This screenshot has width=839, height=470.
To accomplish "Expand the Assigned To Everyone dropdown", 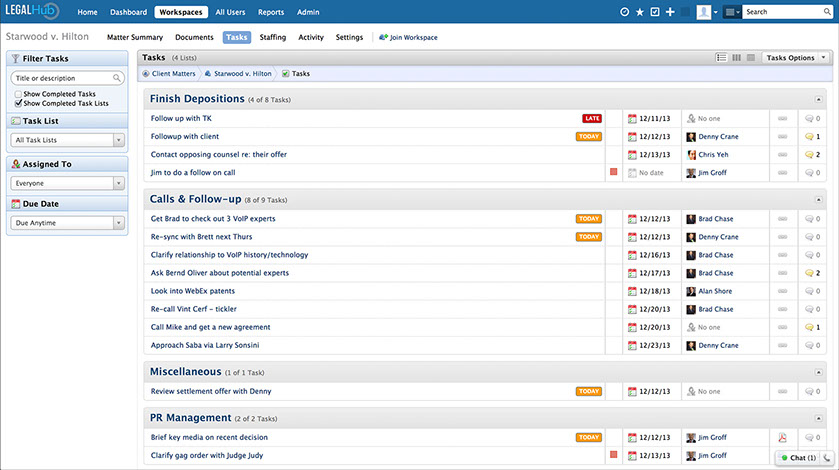I will coord(68,183).
